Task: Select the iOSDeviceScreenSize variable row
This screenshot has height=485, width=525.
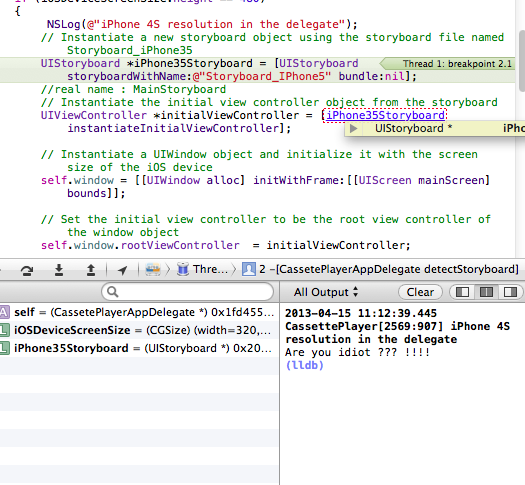Action: pyautogui.click(x=139, y=330)
